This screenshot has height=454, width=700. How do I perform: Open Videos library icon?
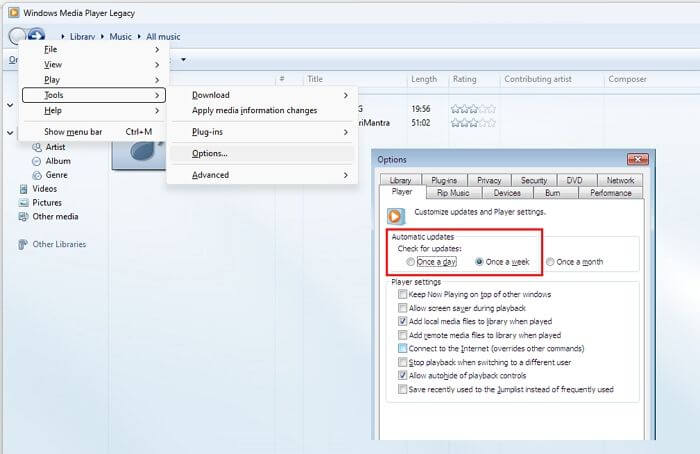coord(24,189)
